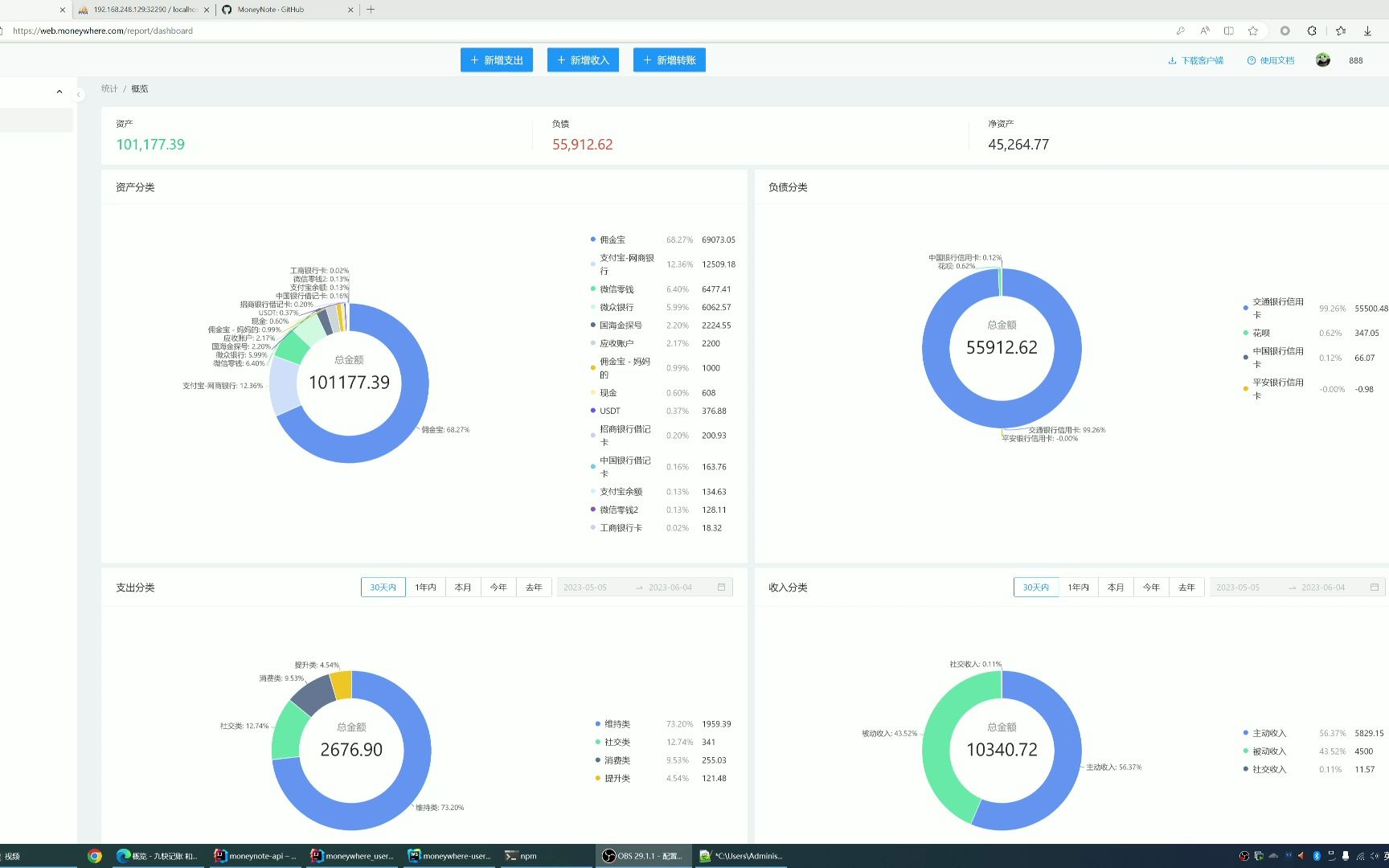Open the browser downloads icon
1389x868 pixels.
point(1367,31)
